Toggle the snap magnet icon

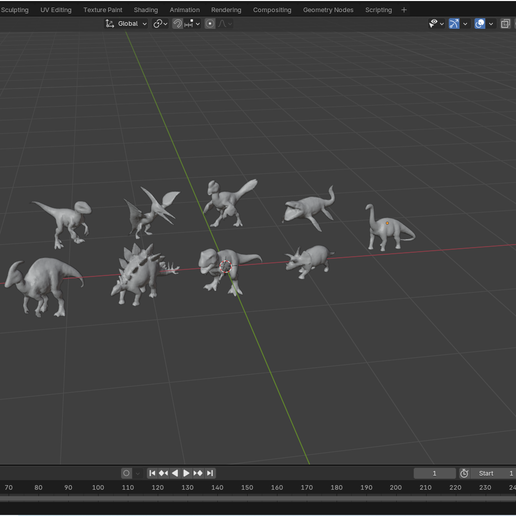click(x=177, y=24)
